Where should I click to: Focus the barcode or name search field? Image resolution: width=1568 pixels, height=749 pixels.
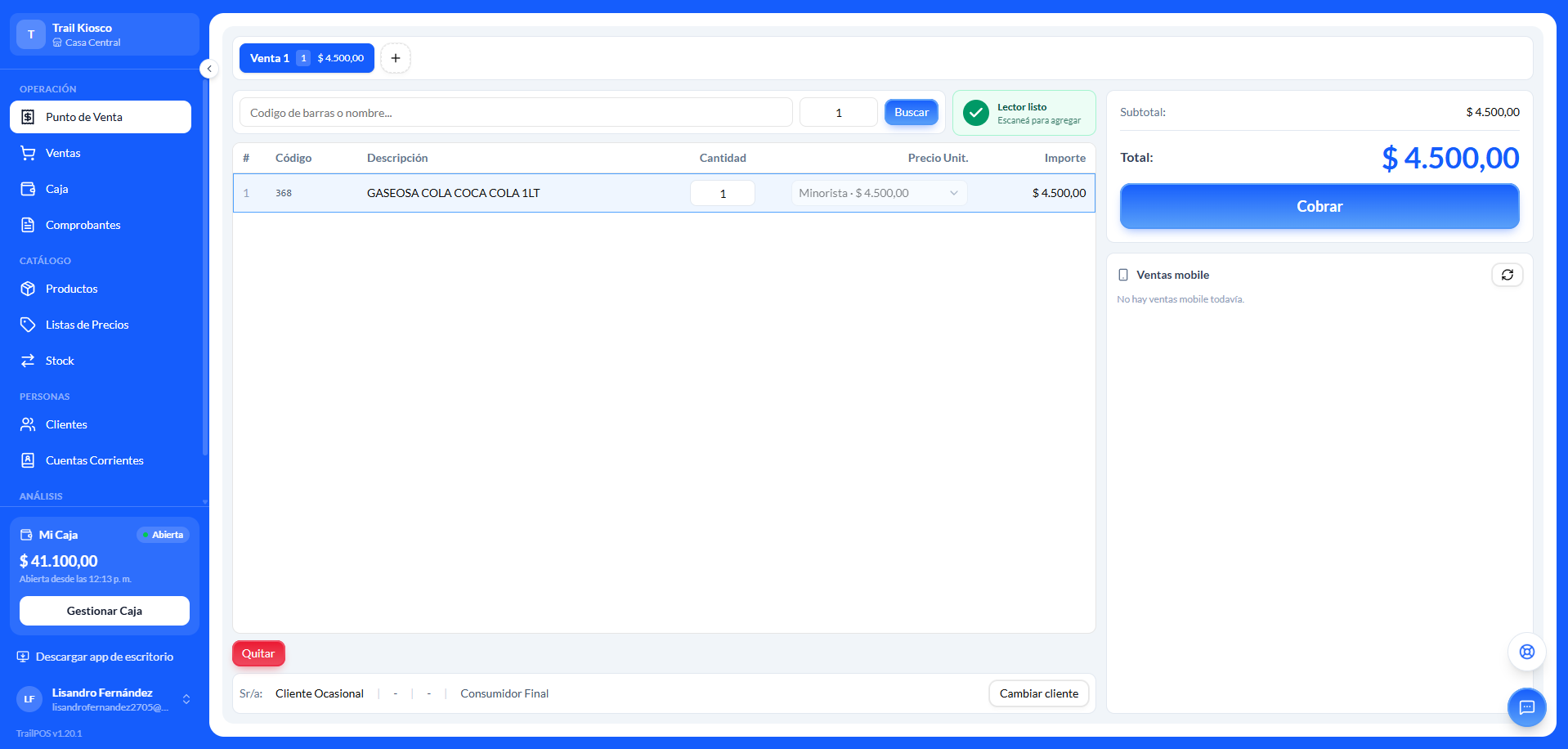(x=516, y=112)
